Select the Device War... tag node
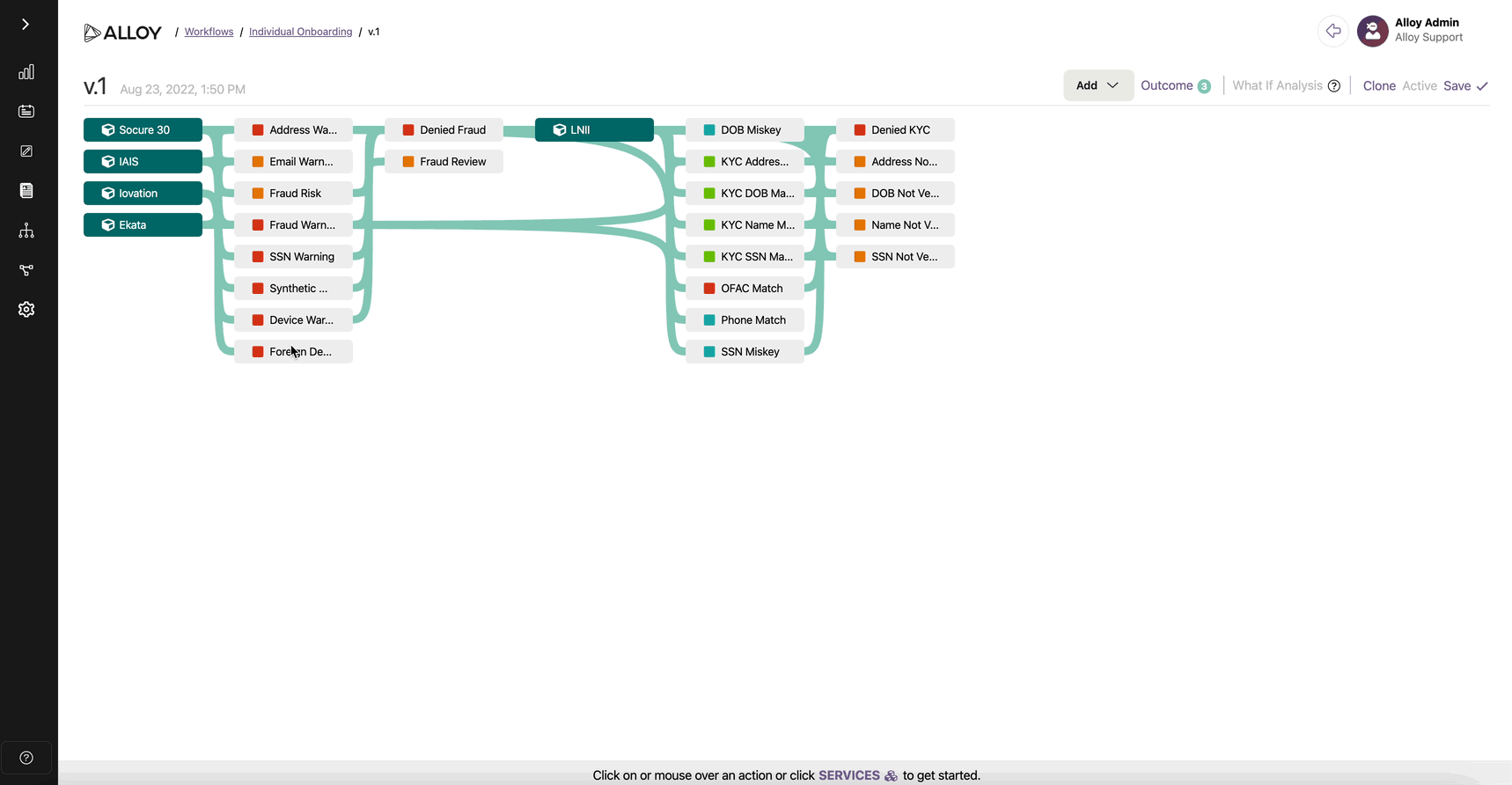 coord(293,319)
